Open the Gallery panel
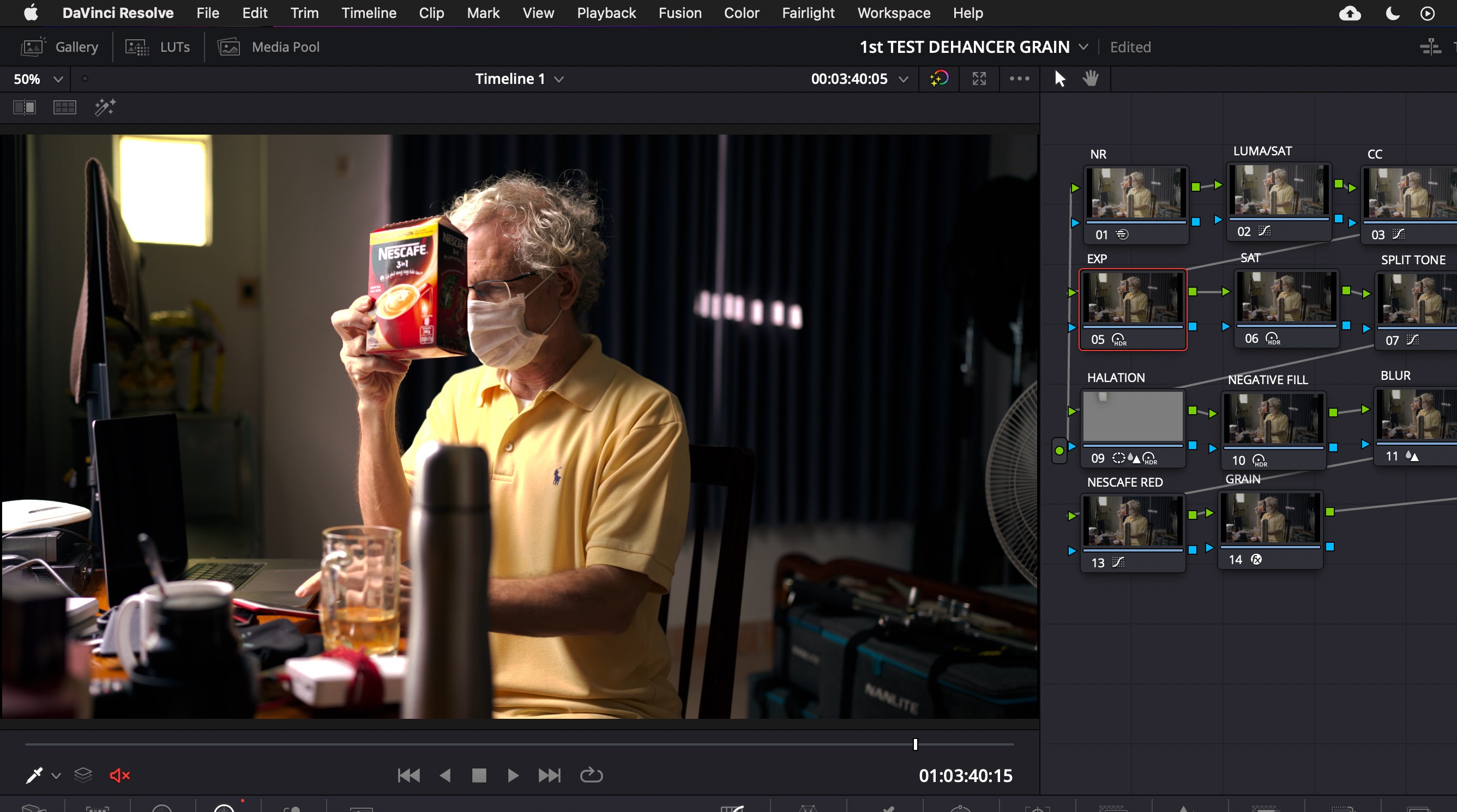 [x=59, y=47]
